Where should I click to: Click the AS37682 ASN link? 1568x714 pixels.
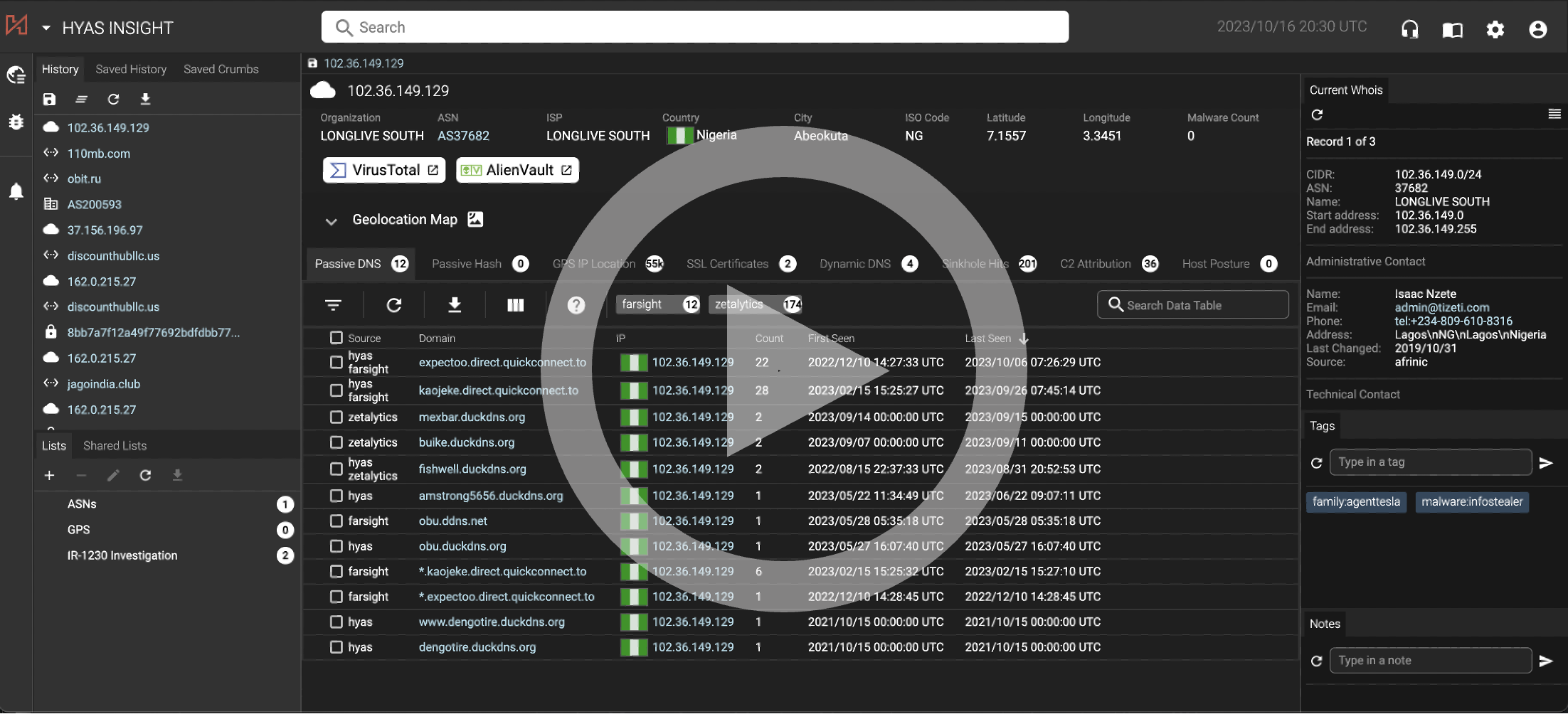click(463, 136)
